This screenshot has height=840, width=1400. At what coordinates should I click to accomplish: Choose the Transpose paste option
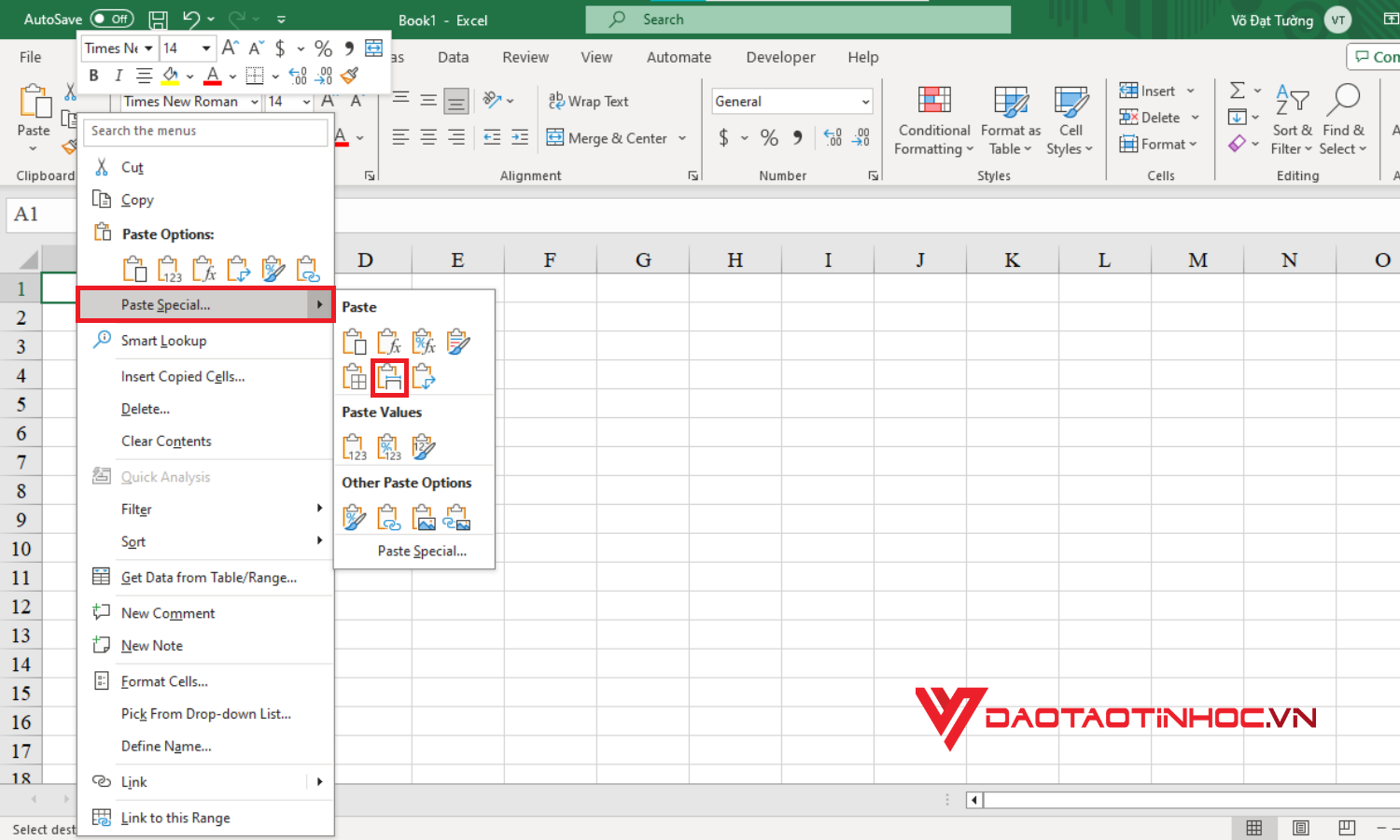423,376
